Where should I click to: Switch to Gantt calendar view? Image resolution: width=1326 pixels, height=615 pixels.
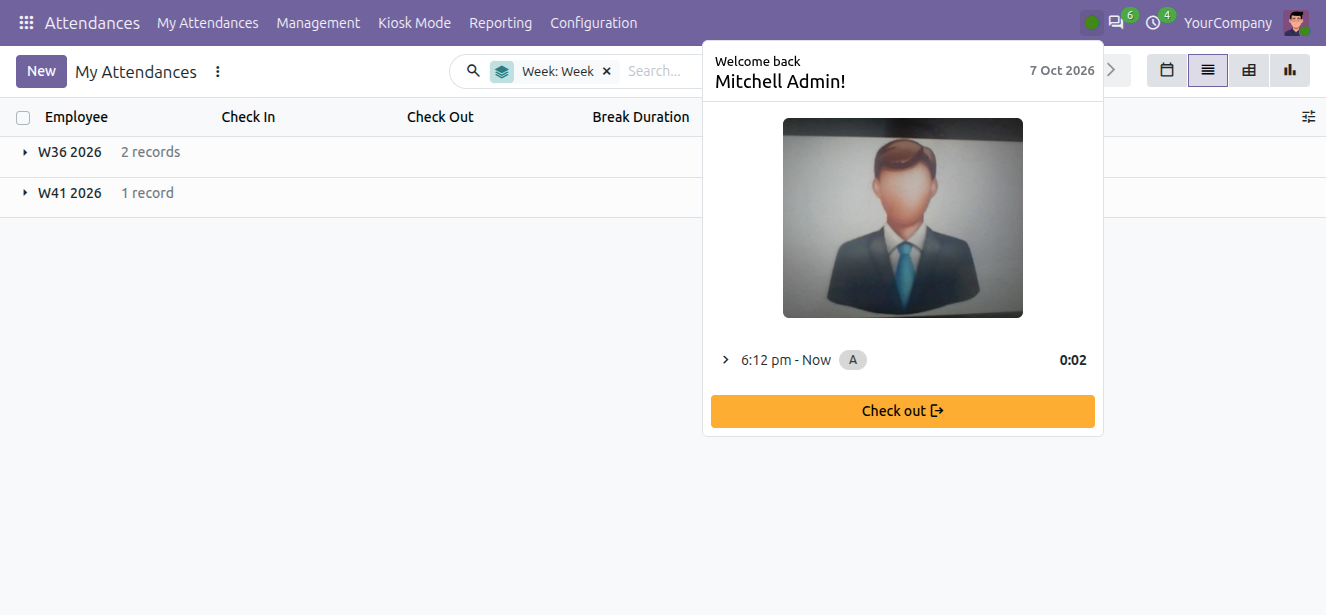(x=1167, y=71)
